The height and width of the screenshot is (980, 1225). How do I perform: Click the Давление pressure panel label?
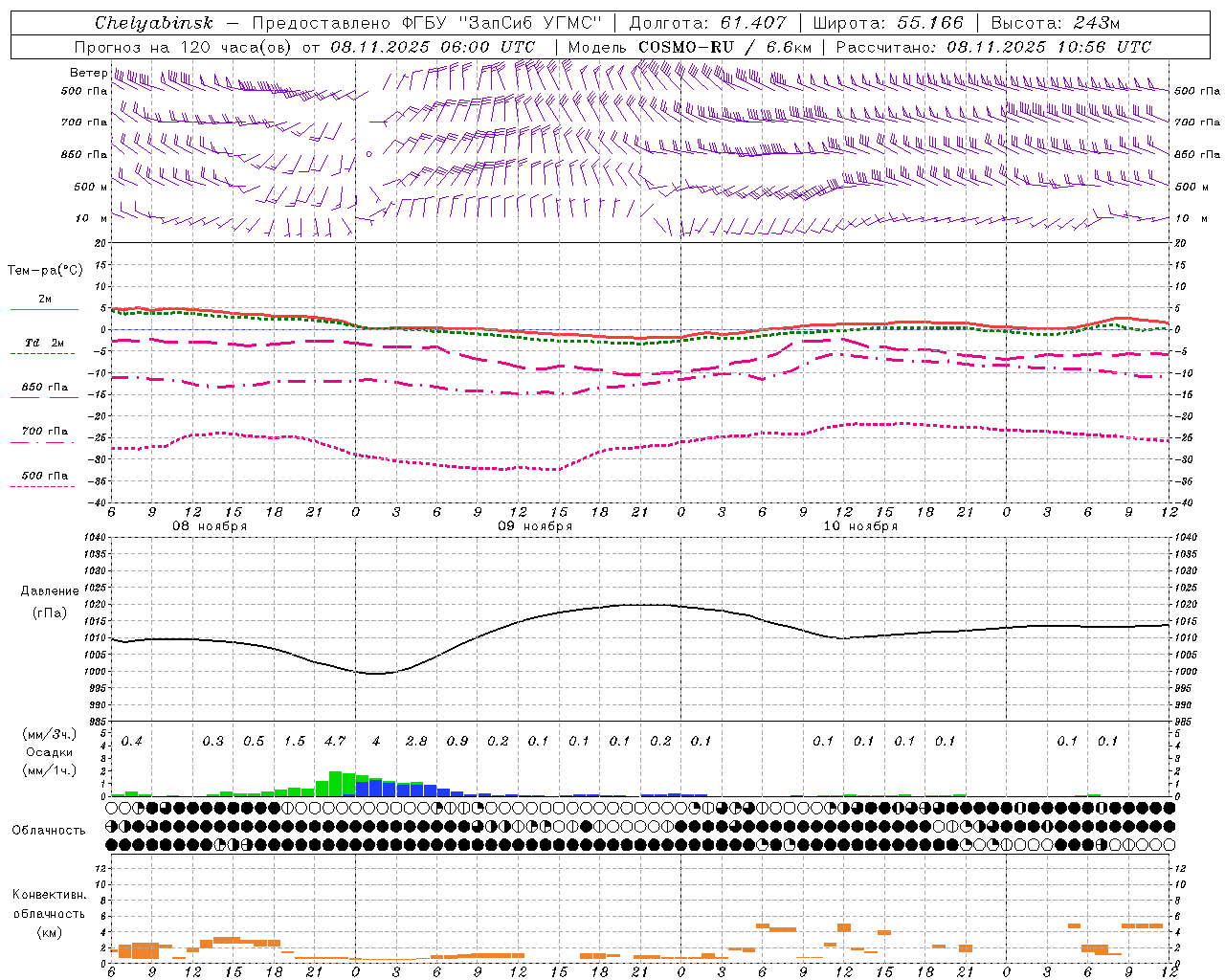click(x=50, y=591)
